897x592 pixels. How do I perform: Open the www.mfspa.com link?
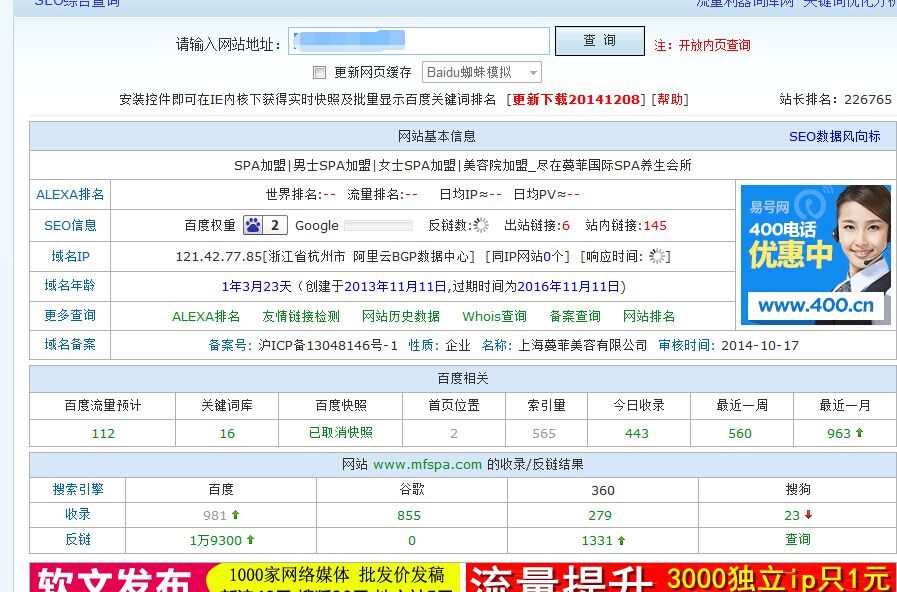pos(427,464)
